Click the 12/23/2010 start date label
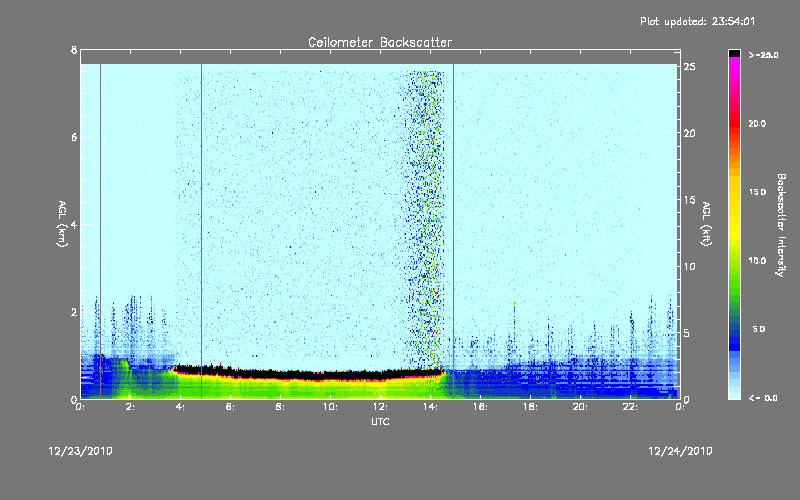The image size is (800, 500). pos(81,451)
